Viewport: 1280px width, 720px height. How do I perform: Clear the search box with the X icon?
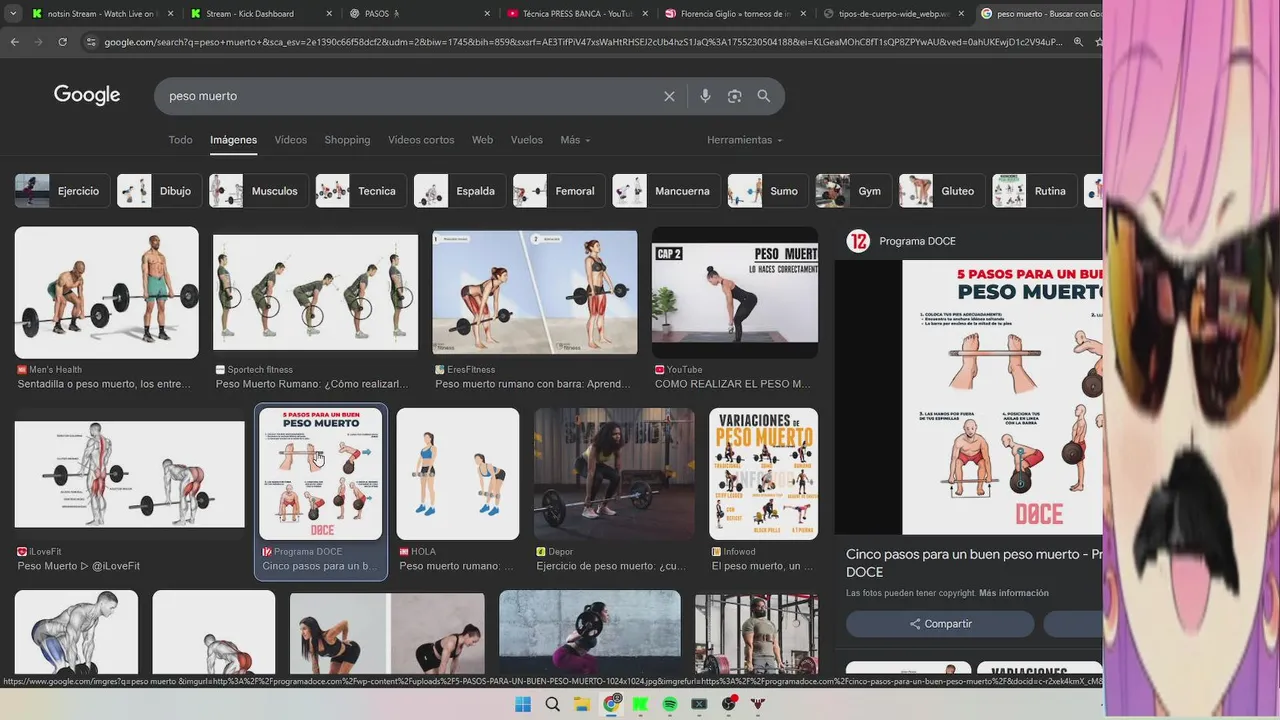point(669,96)
